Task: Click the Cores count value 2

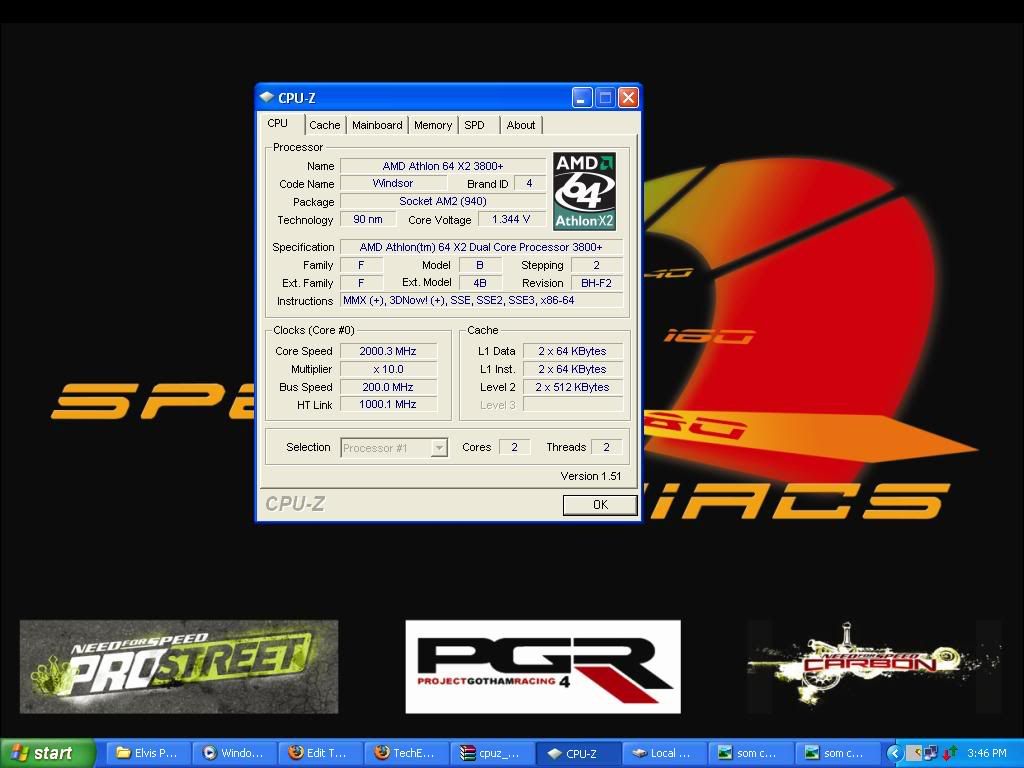Action: pos(515,447)
